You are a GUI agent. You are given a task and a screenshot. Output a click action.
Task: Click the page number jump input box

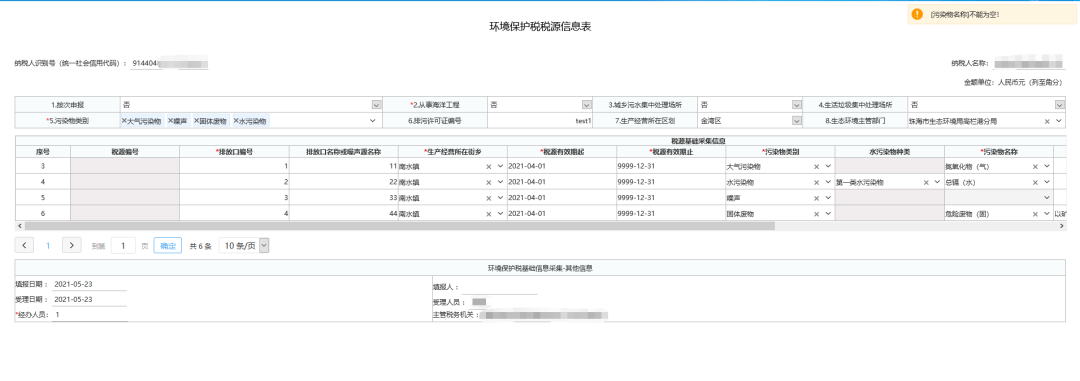pyautogui.click(x=123, y=245)
